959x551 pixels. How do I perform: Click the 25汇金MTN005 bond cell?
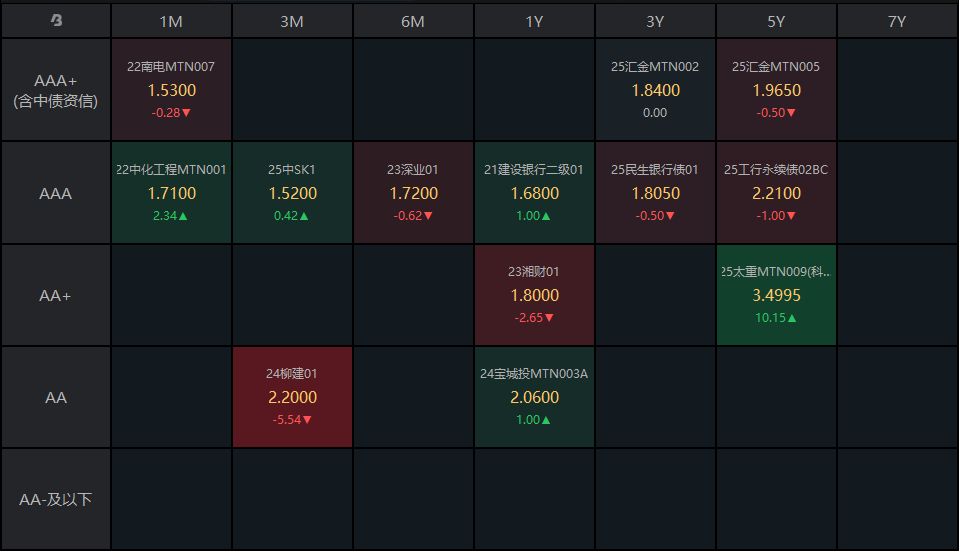pos(776,90)
